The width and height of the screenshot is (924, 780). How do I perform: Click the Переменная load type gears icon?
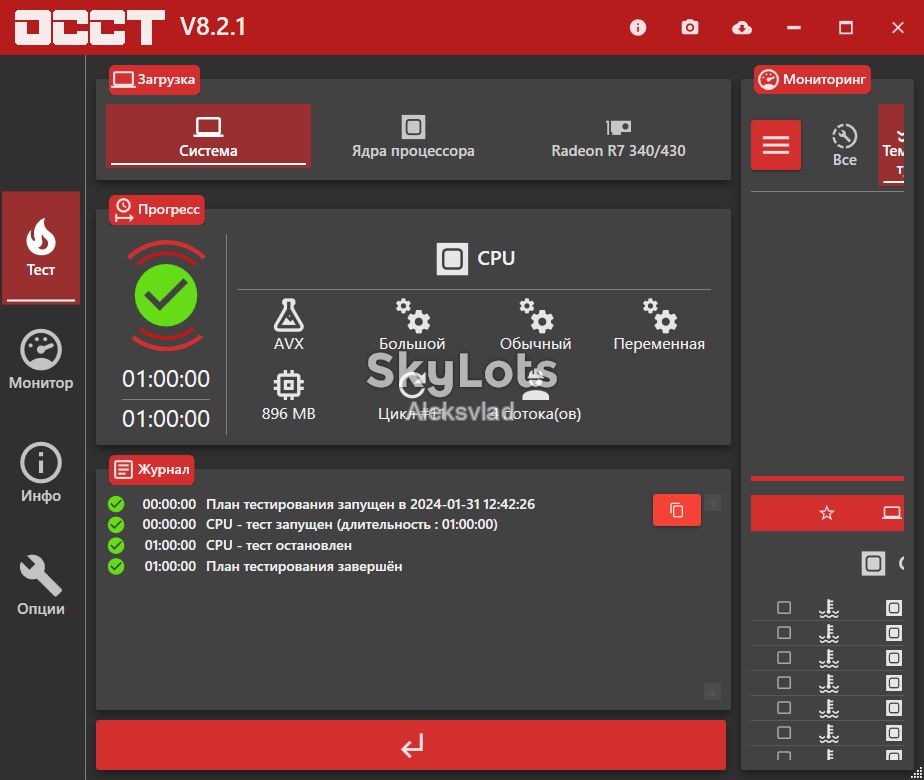(659, 315)
